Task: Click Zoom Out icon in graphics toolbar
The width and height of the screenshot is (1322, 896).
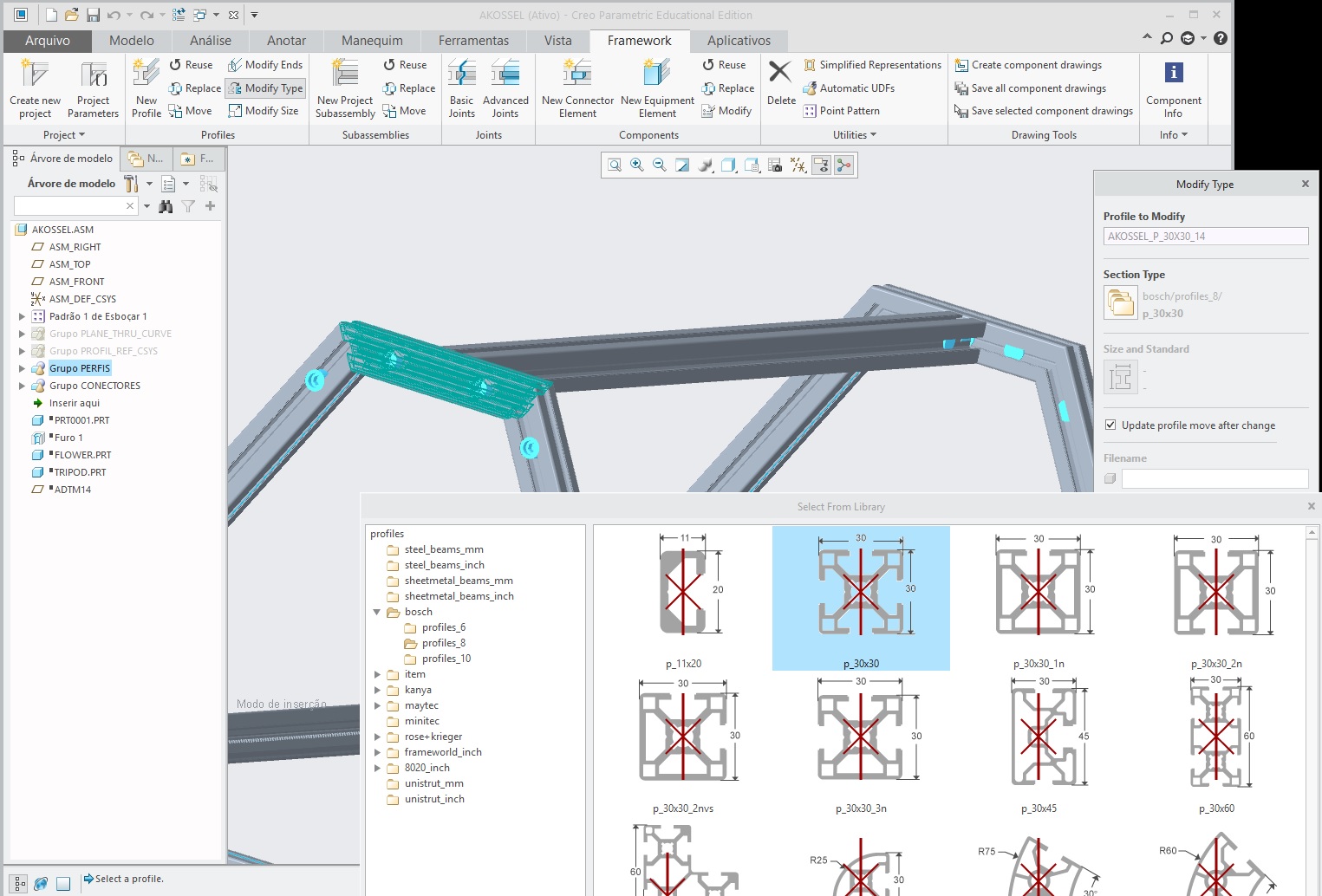Action: point(660,166)
